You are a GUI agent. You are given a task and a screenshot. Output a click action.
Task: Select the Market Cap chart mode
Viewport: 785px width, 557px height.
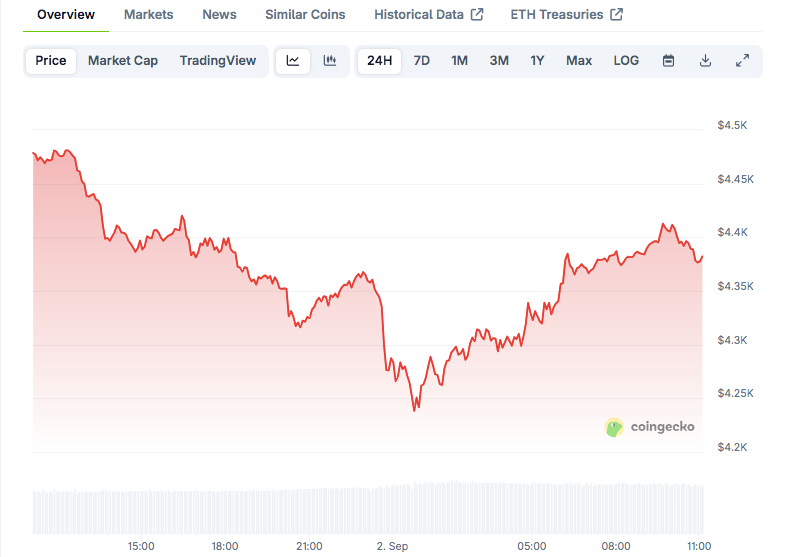point(123,60)
